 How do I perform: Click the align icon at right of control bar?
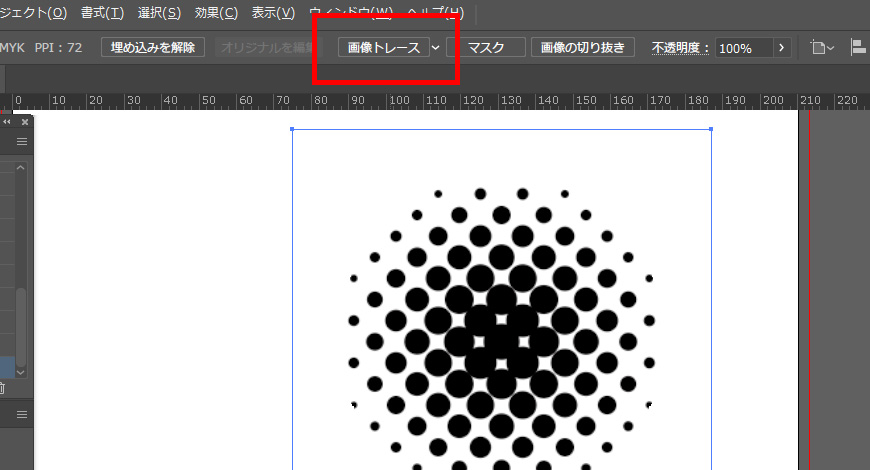coord(858,48)
